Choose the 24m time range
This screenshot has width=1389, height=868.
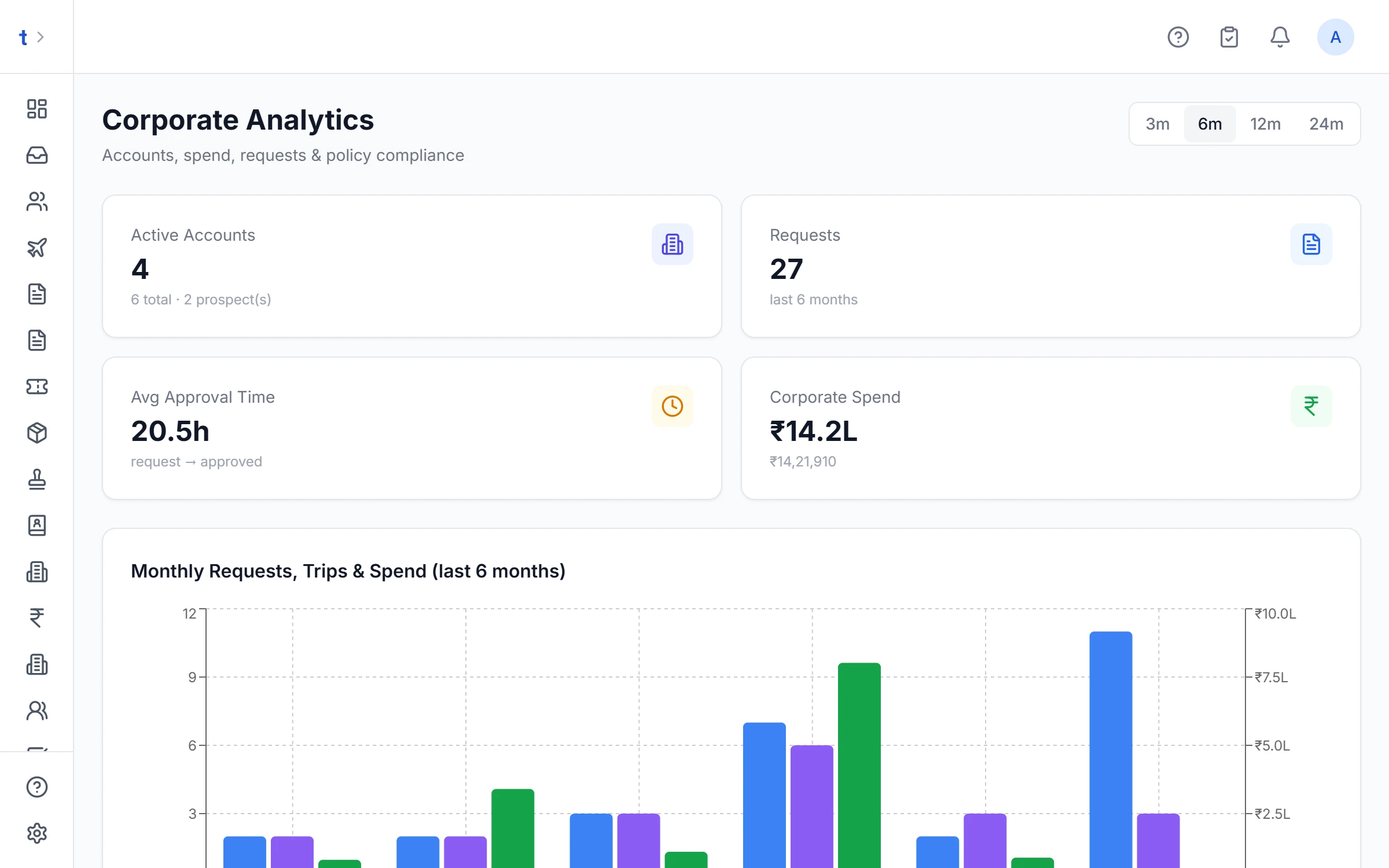[1326, 124]
